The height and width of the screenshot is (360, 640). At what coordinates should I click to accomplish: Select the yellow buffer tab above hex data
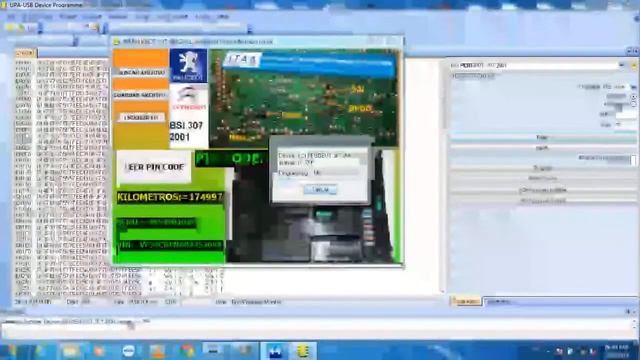[26, 53]
